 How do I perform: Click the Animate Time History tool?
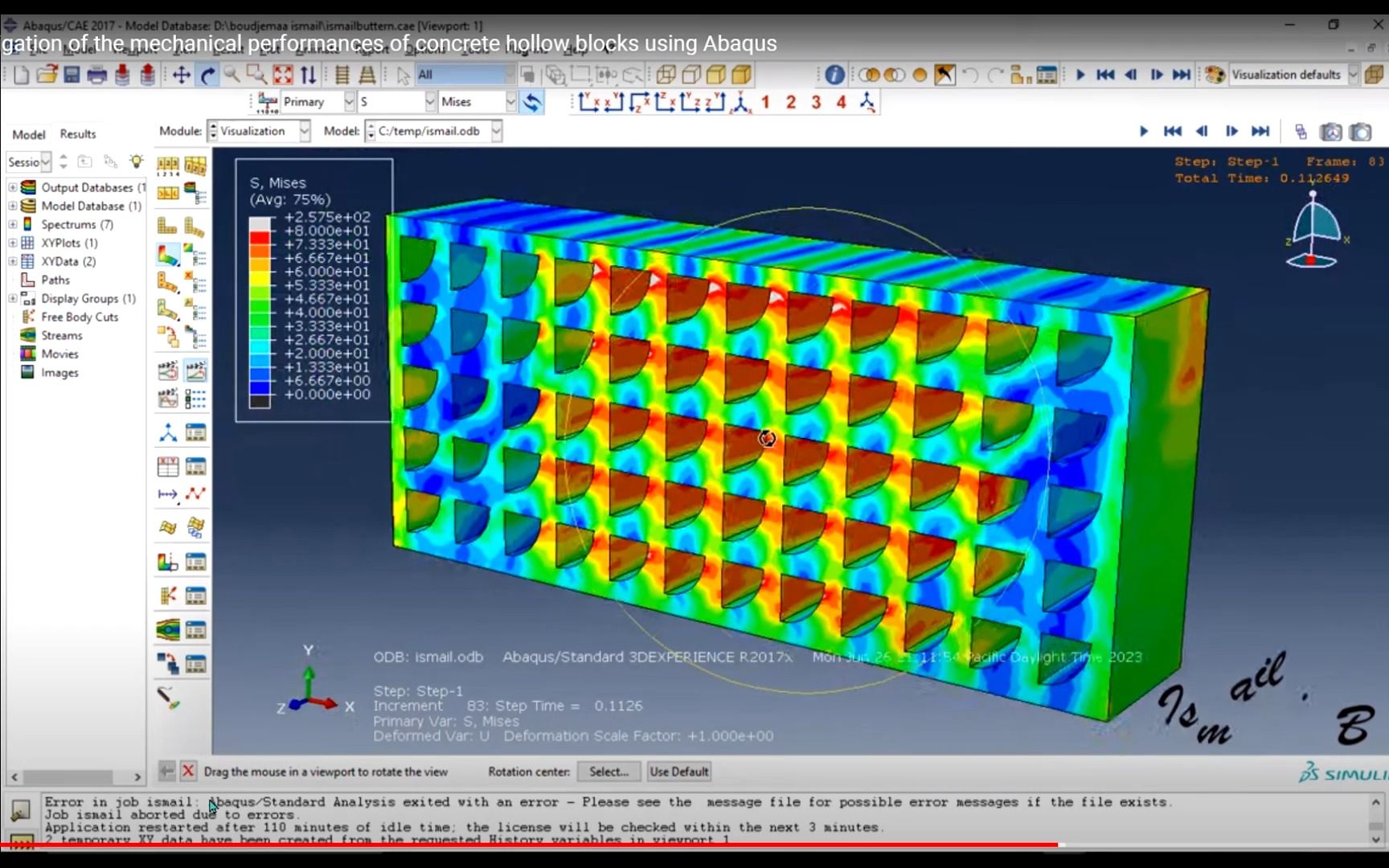pos(195,371)
